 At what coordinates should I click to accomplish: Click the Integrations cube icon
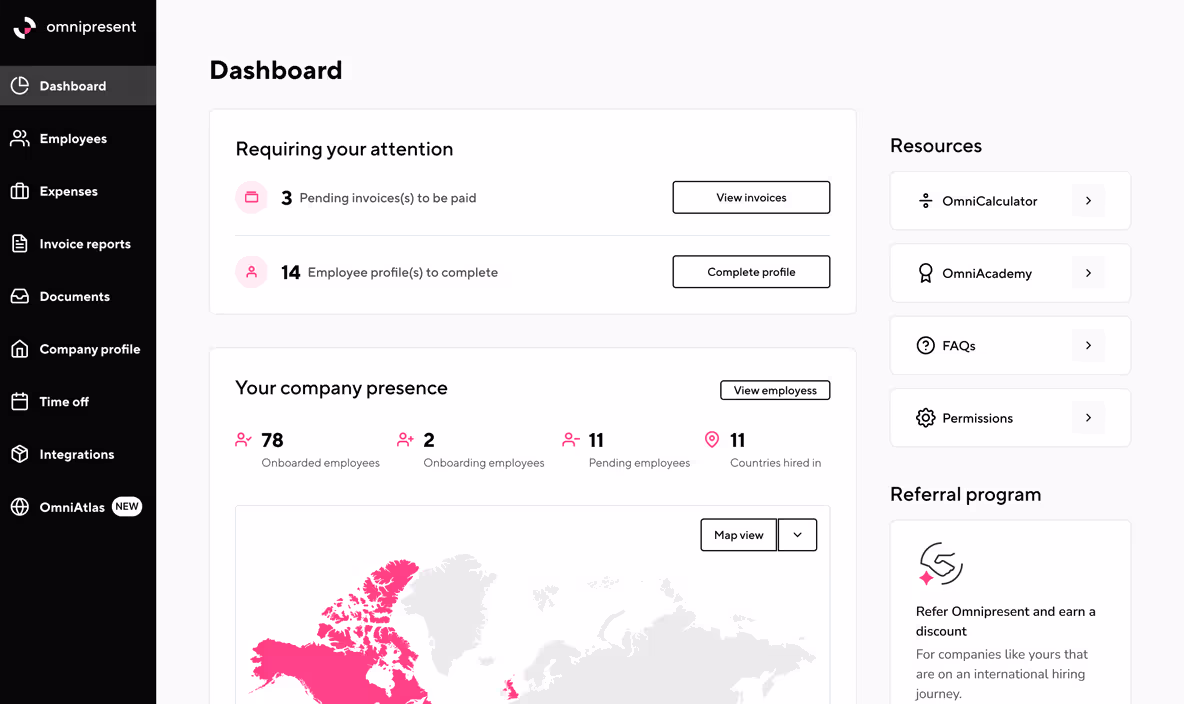point(20,454)
